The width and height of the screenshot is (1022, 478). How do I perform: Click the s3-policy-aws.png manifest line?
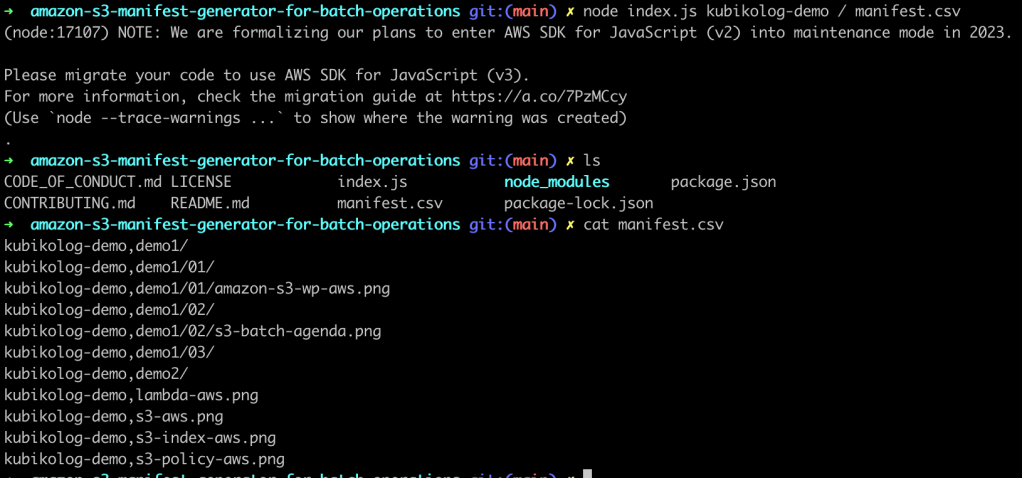(144, 459)
